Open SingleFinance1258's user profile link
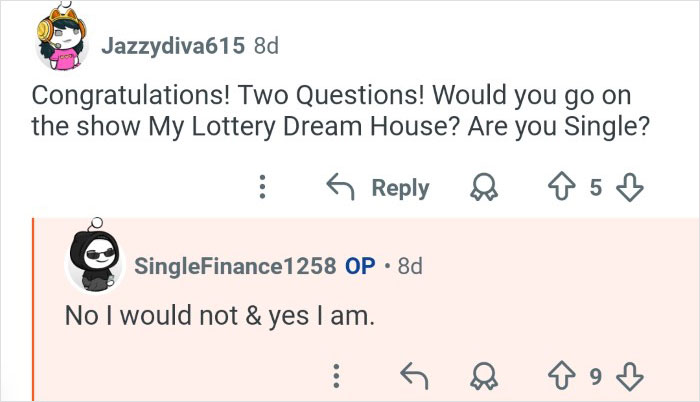Image resolution: width=700 pixels, height=402 pixels. click(x=235, y=265)
